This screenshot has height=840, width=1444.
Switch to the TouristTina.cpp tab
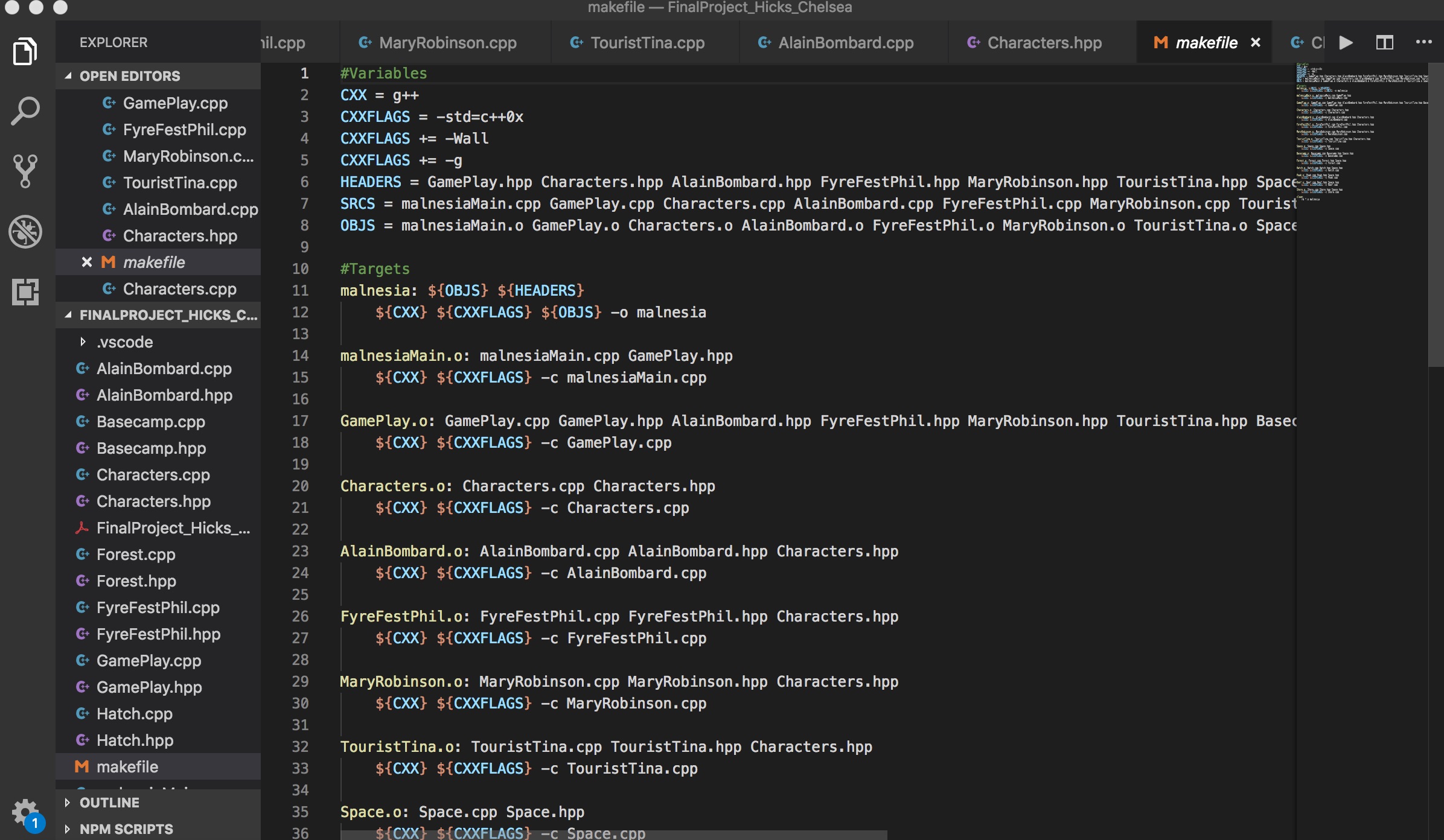click(x=647, y=43)
